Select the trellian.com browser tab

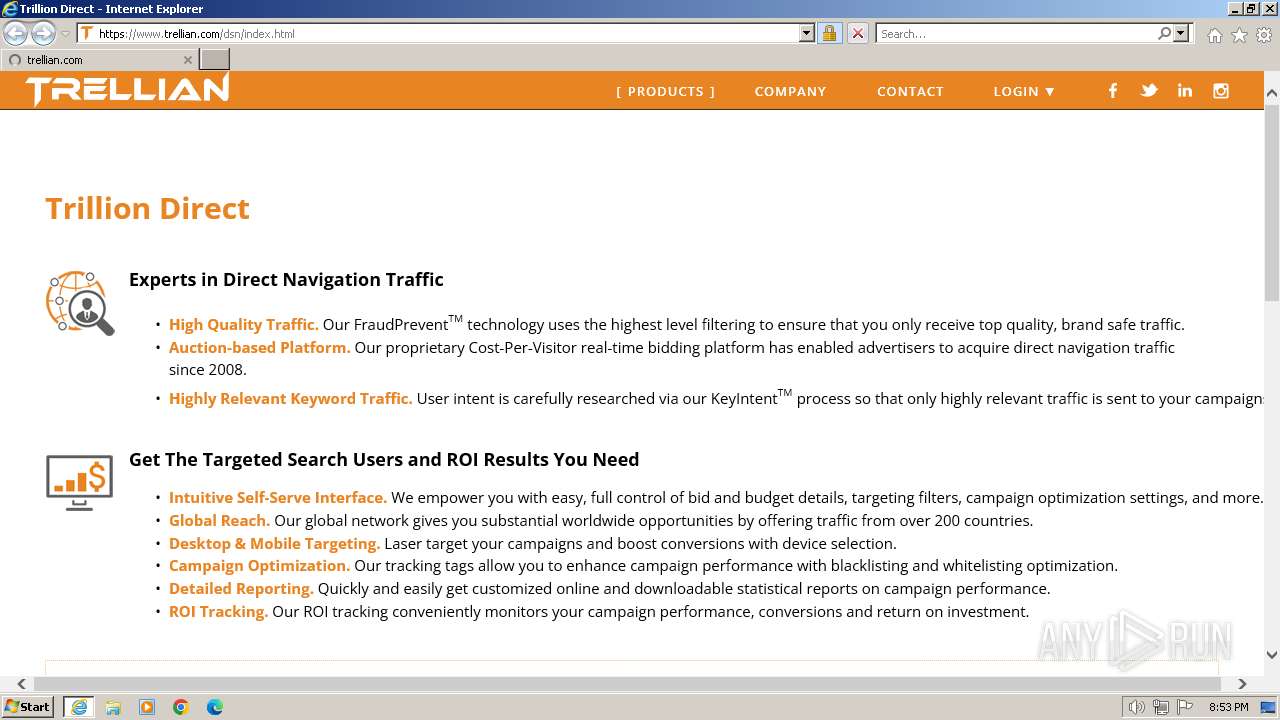99,60
